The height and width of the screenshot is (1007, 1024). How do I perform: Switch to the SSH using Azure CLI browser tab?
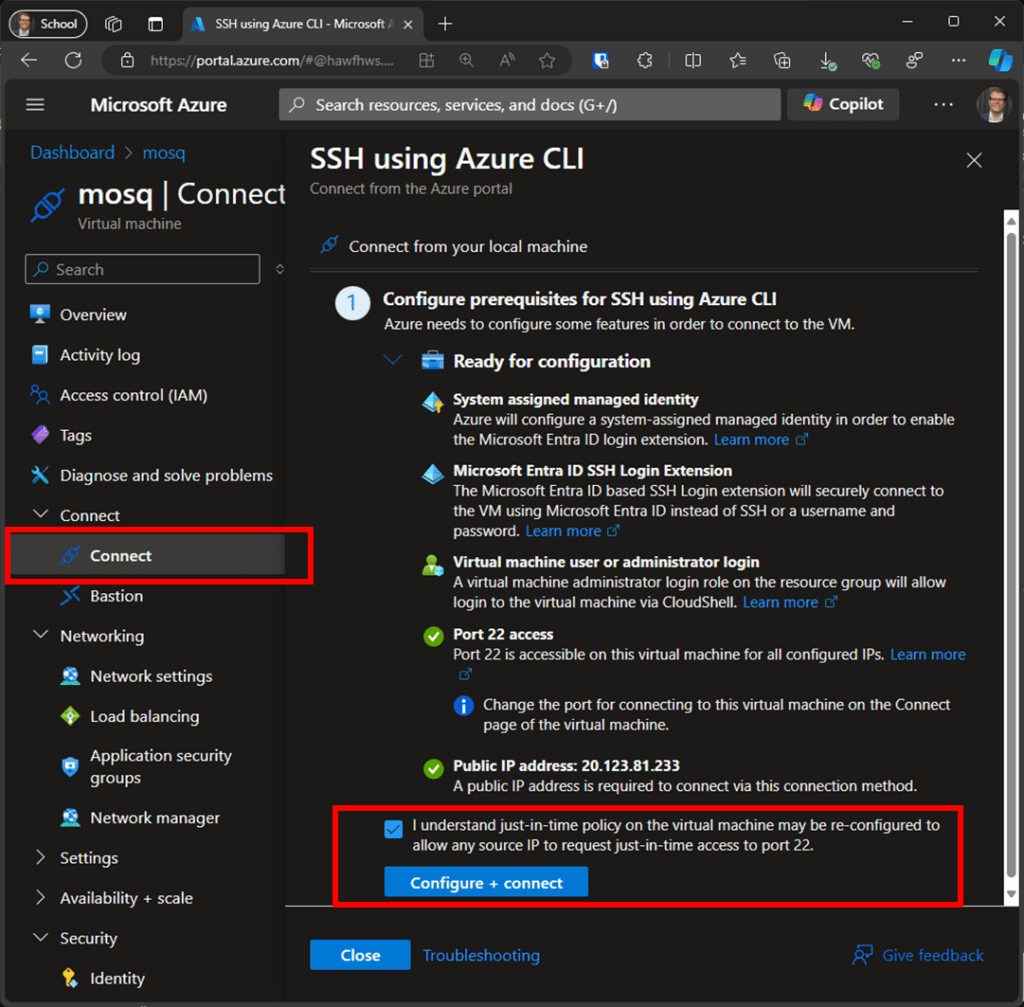pyautogui.click(x=290, y=22)
